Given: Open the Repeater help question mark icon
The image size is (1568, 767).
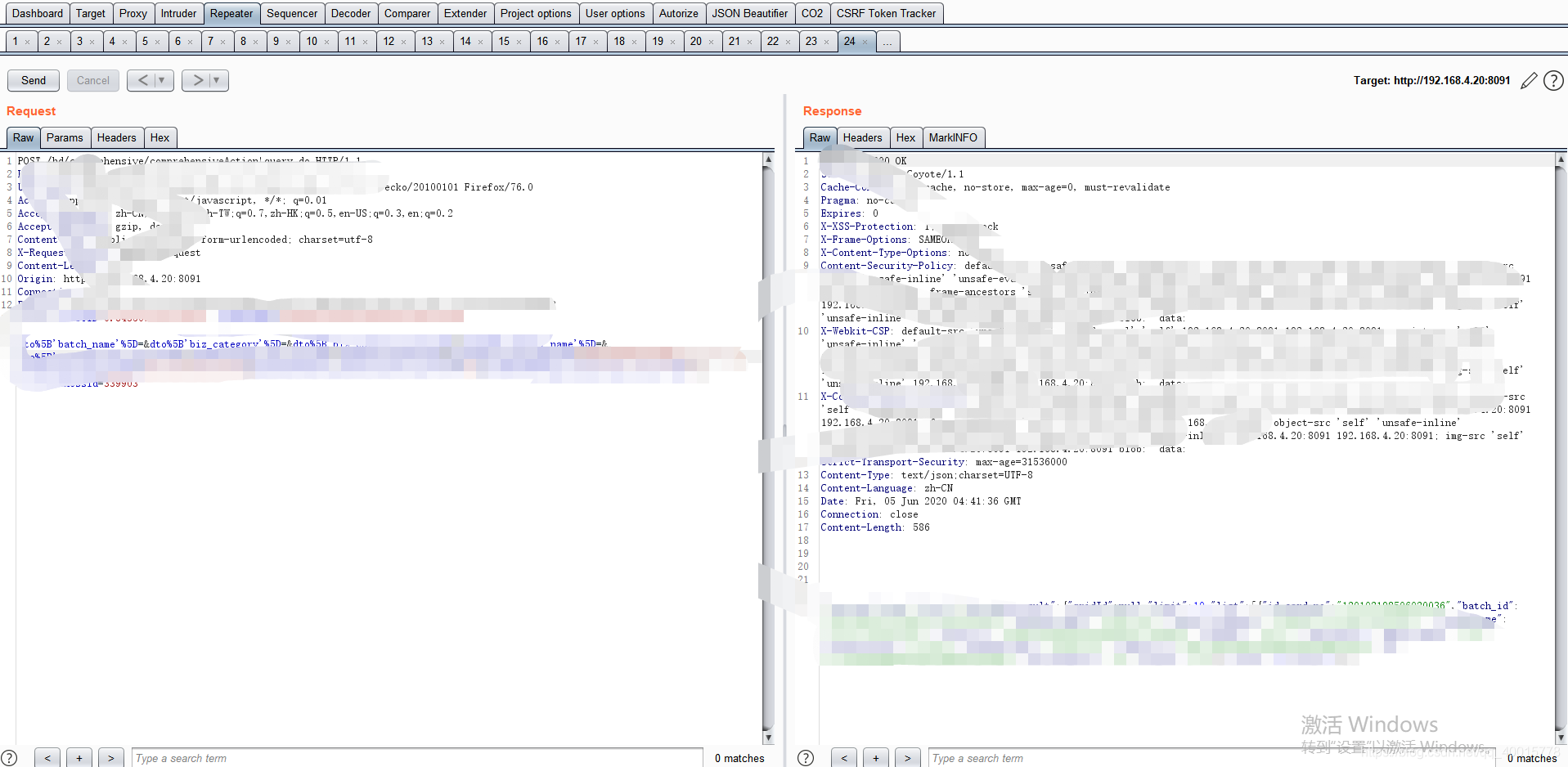Looking at the screenshot, I should [1553, 80].
